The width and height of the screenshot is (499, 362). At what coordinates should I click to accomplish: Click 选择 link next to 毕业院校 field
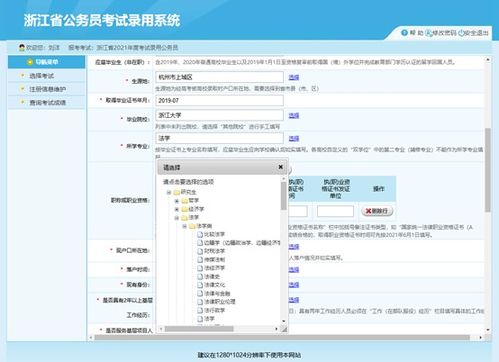click(294, 115)
